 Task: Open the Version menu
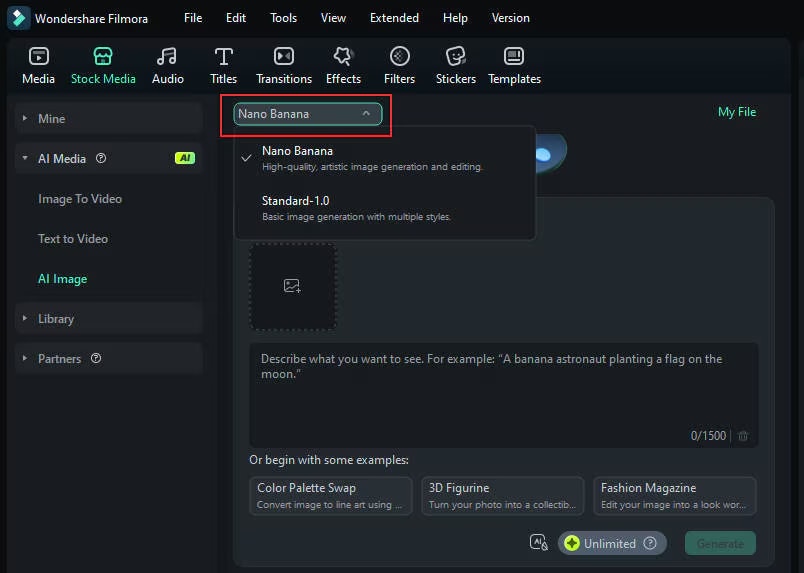[x=511, y=18]
